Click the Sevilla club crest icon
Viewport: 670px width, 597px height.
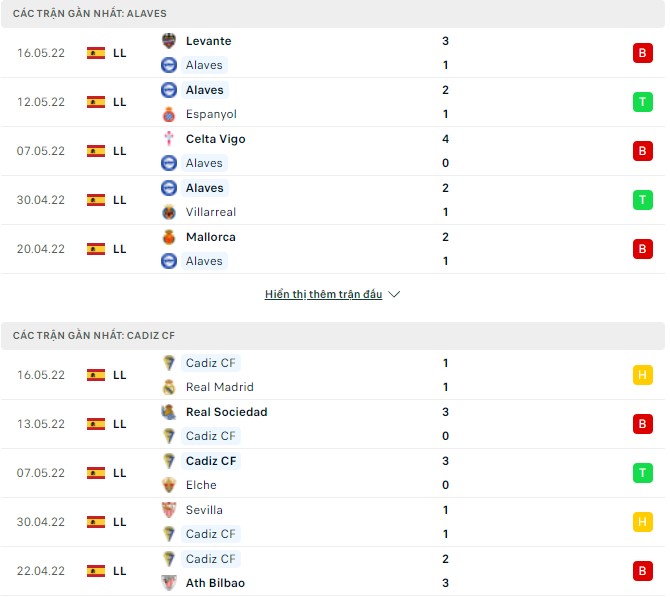[169, 510]
